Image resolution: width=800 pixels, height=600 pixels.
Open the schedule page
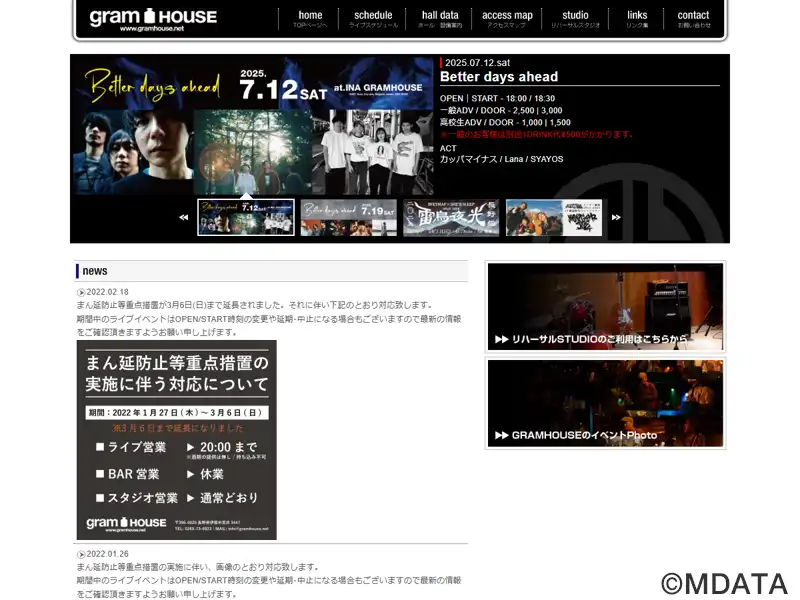tap(373, 19)
